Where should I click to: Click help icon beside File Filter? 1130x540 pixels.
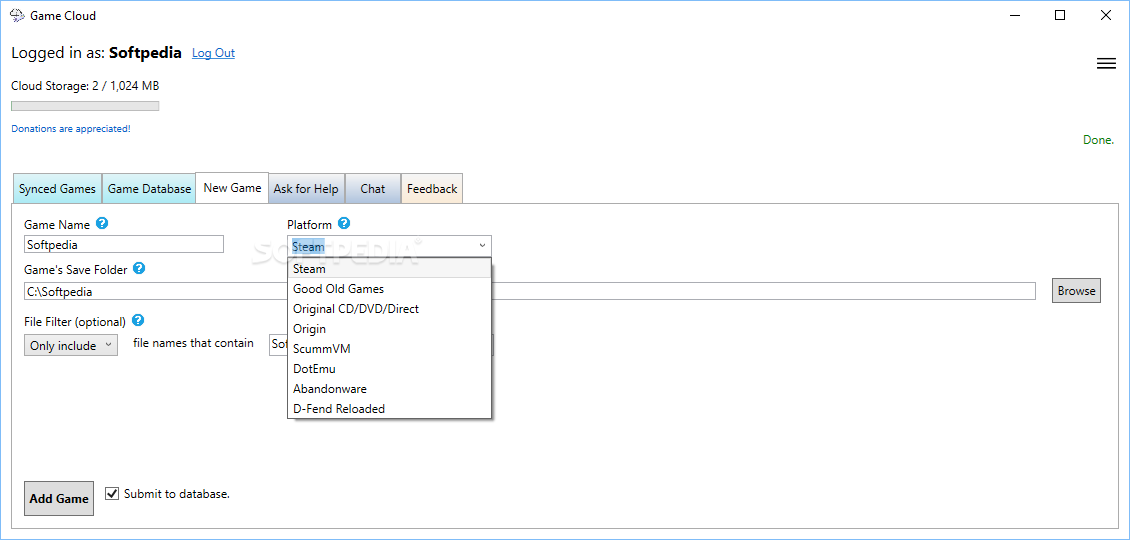click(138, 321)
